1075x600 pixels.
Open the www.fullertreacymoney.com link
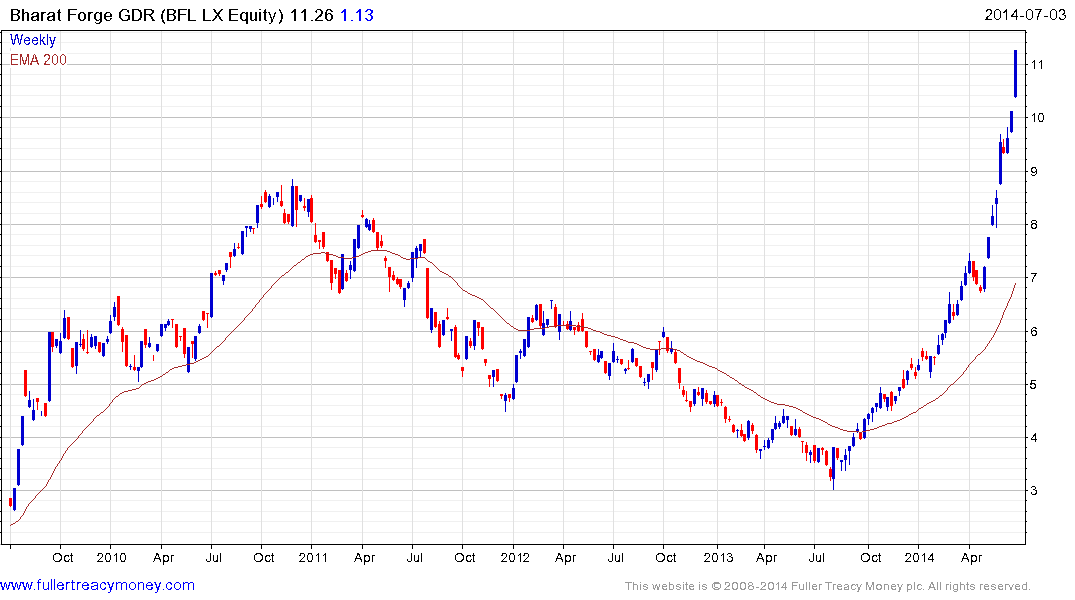point(97,585)
